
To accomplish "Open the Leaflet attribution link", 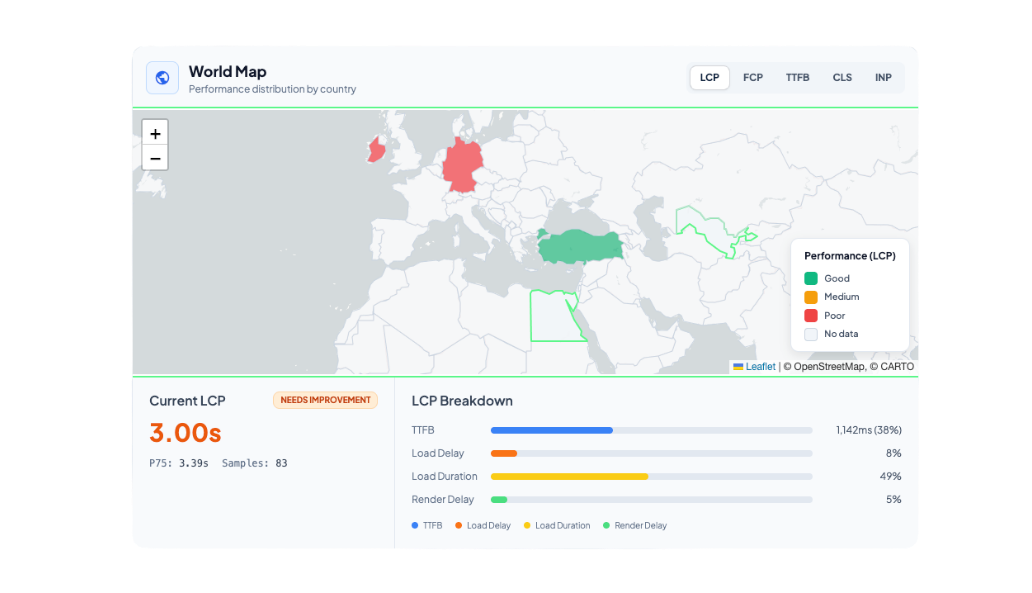I will [x=760, y=367].
